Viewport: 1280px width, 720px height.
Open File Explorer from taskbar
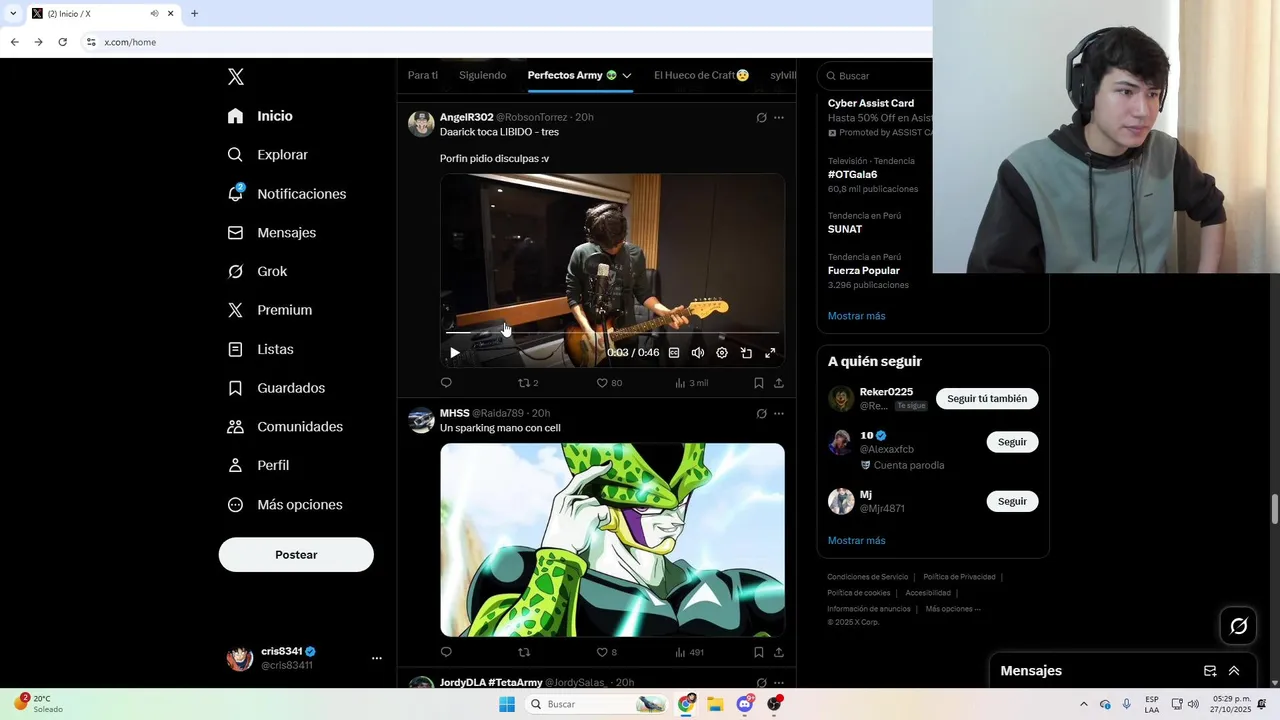pyautogui.click(x=715, y=704)
